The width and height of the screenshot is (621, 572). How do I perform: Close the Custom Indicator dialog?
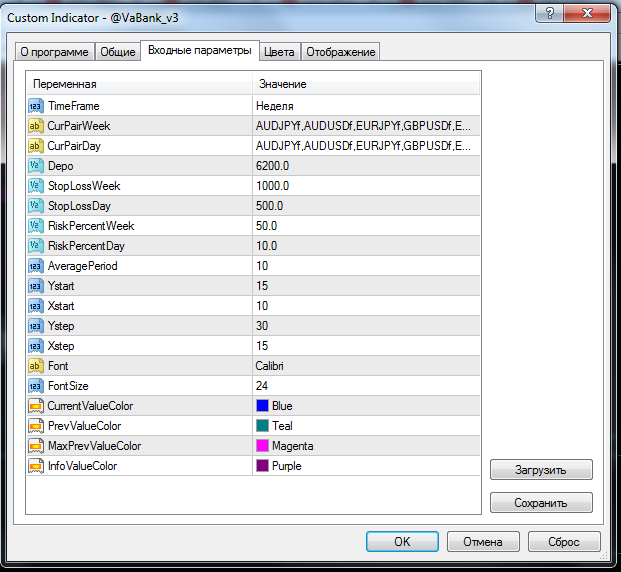[x=587, y=13]
